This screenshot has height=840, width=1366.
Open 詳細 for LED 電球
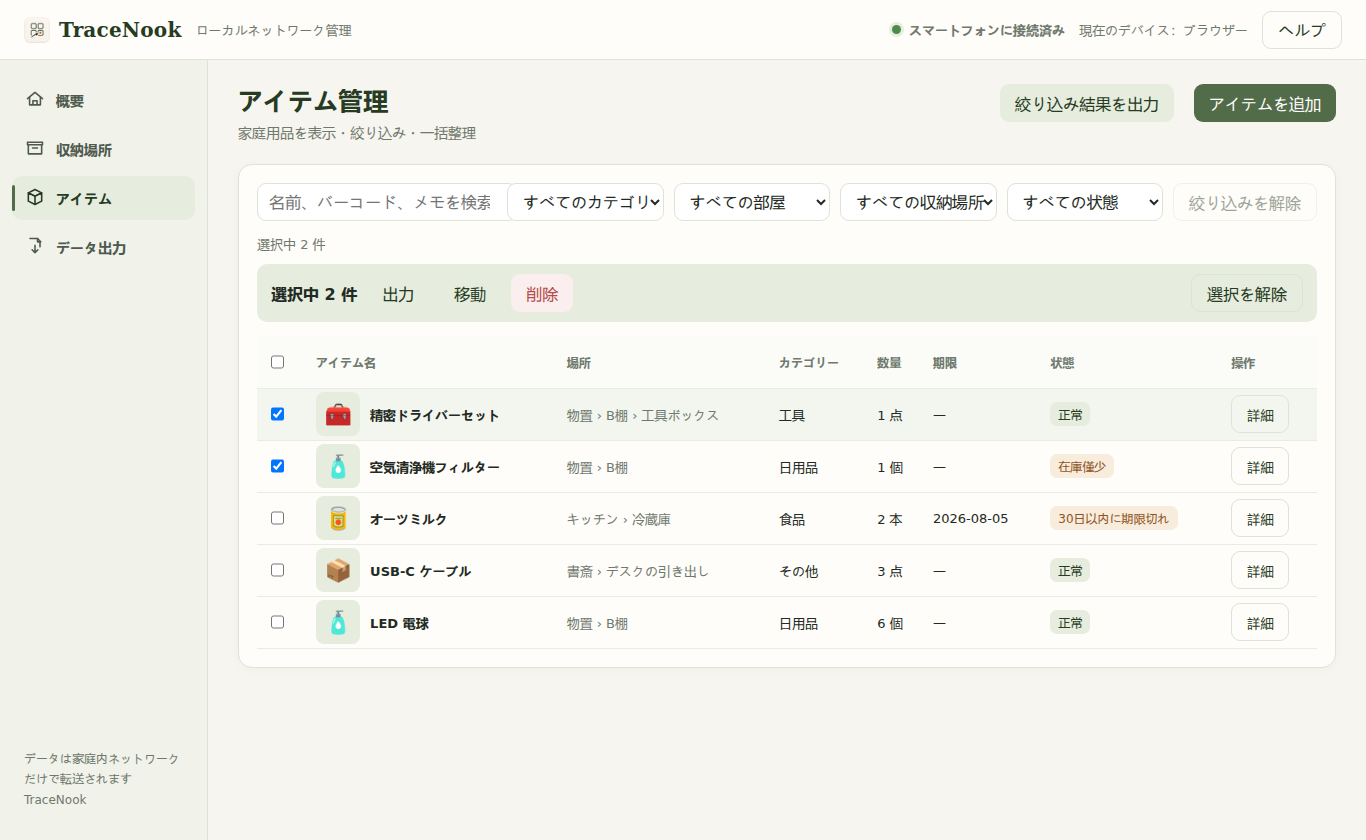pos(1260,622)
